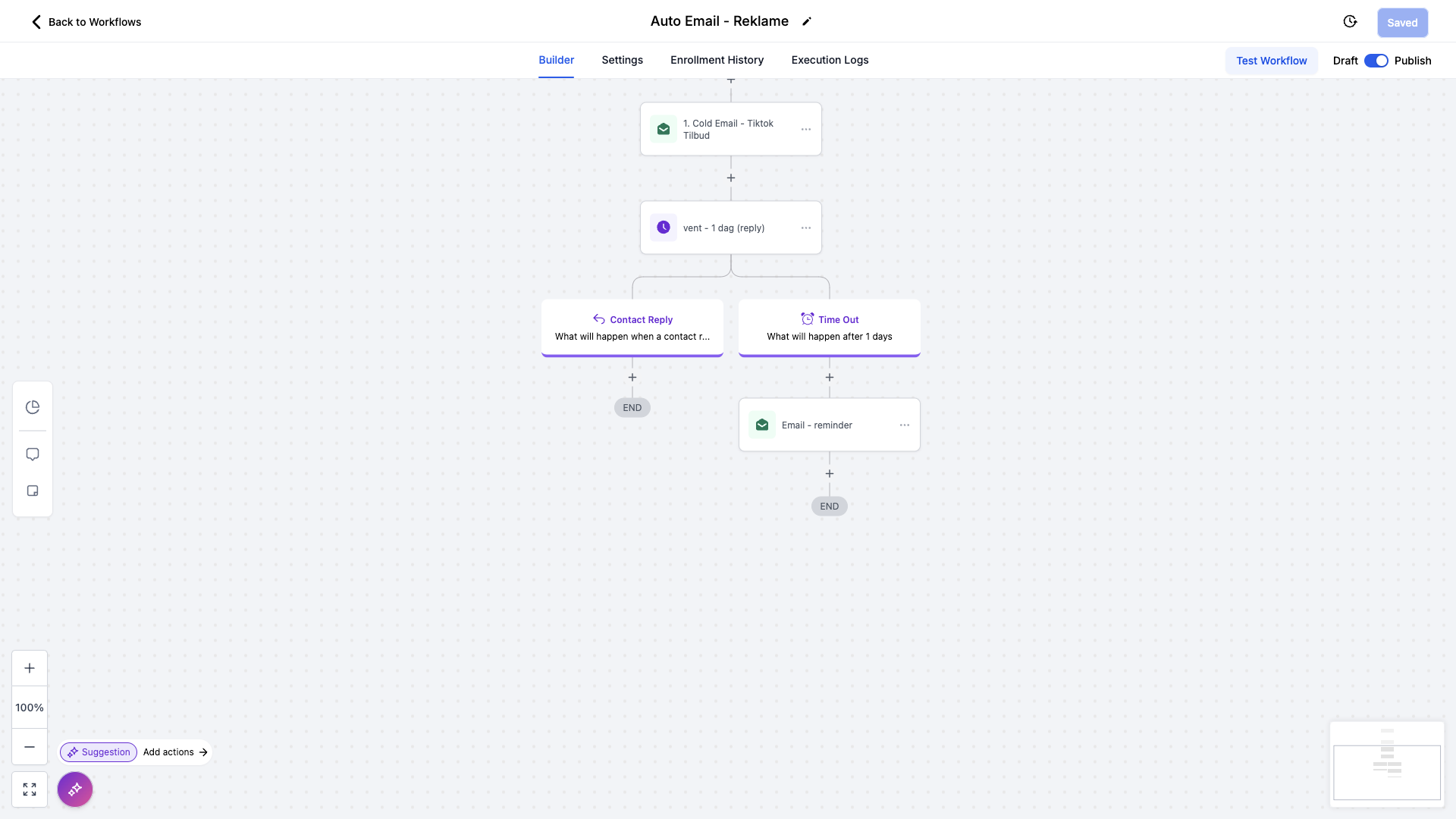Add step below Contact Reply branch
This screenshot has width=1456, height=819.
pyautogui.click(x=632, y=378)
